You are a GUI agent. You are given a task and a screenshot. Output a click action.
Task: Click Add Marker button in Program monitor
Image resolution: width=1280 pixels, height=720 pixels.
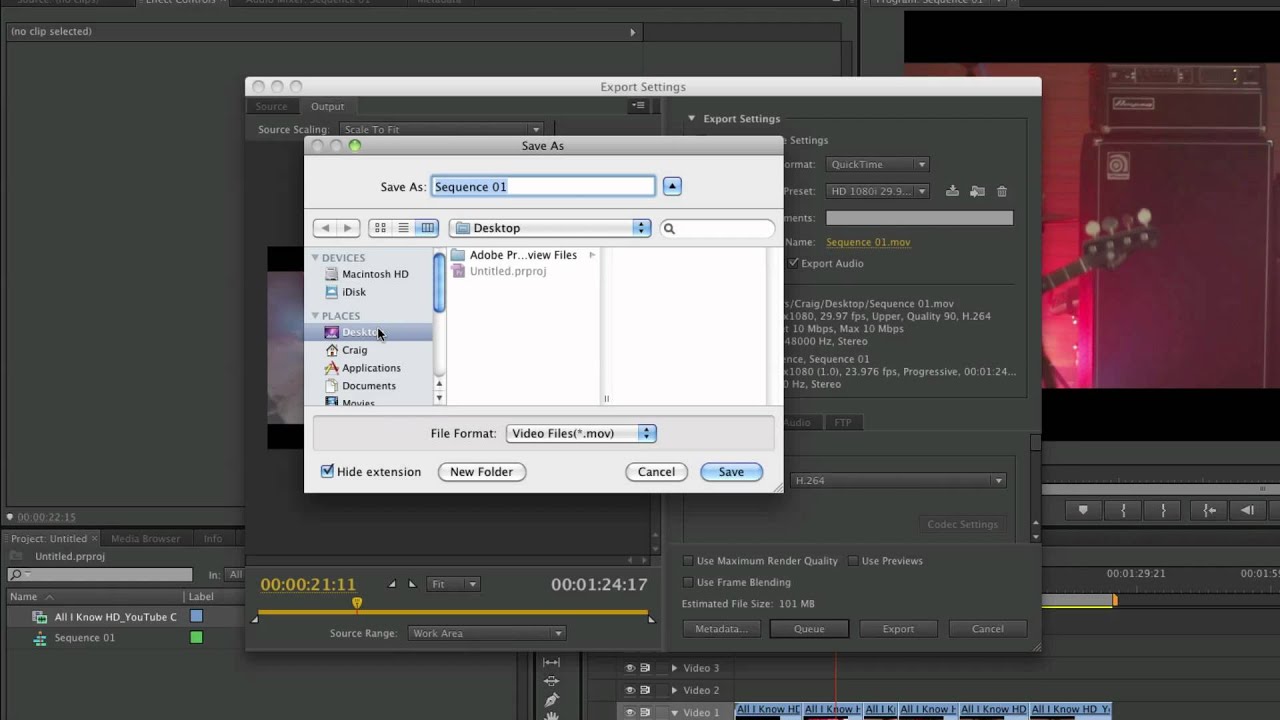pos(1083,510)
